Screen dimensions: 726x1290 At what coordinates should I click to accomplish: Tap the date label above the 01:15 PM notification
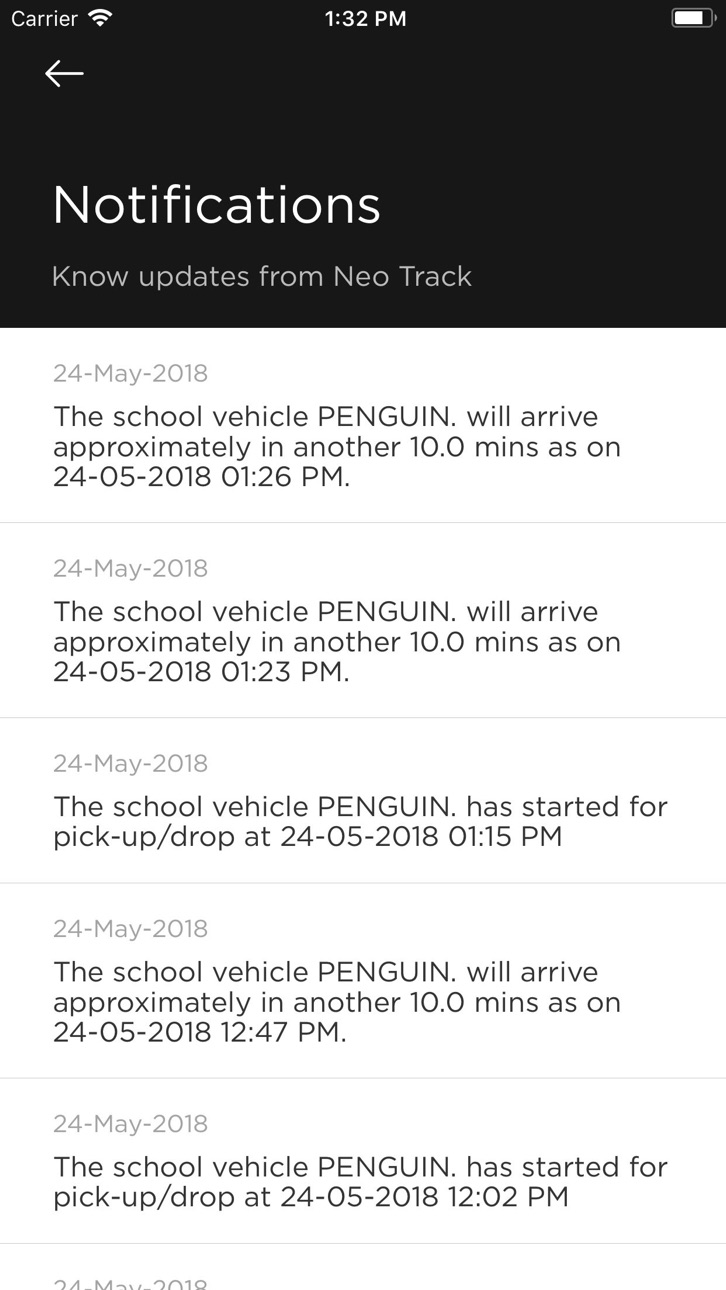[x=131, y=763]
